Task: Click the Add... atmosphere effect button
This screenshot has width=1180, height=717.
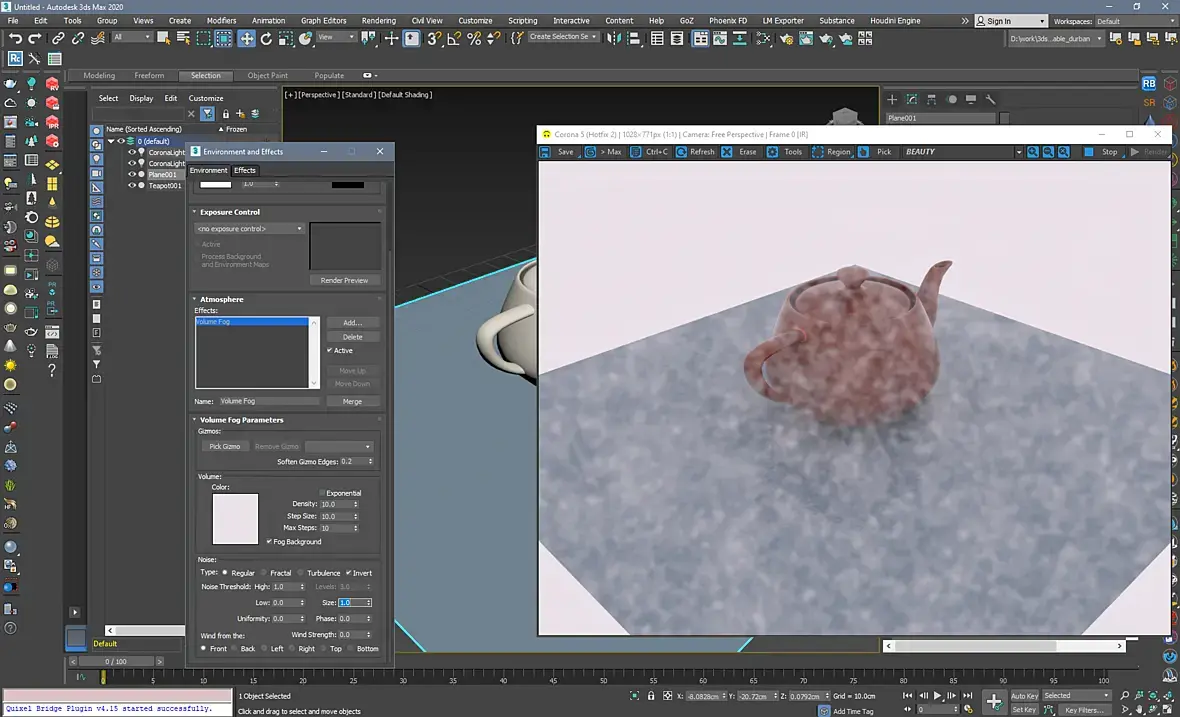Action: (x=352, y=323)
